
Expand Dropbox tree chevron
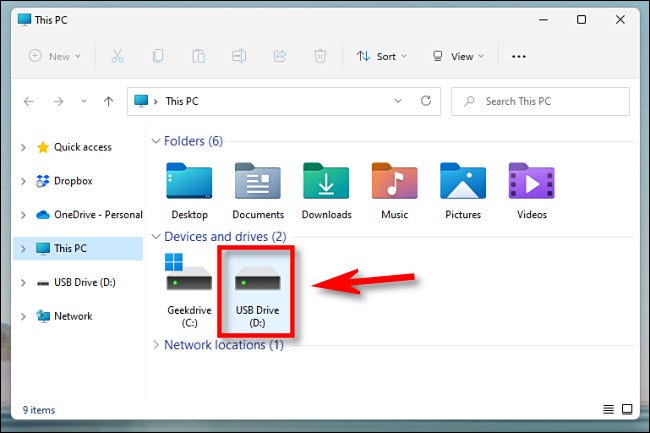(23, 181)
